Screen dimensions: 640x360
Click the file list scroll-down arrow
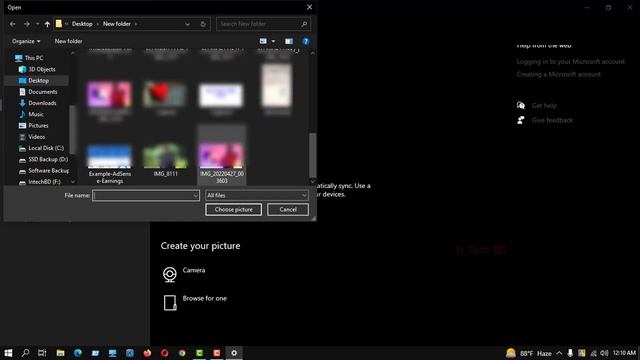(x=313, y=182)
